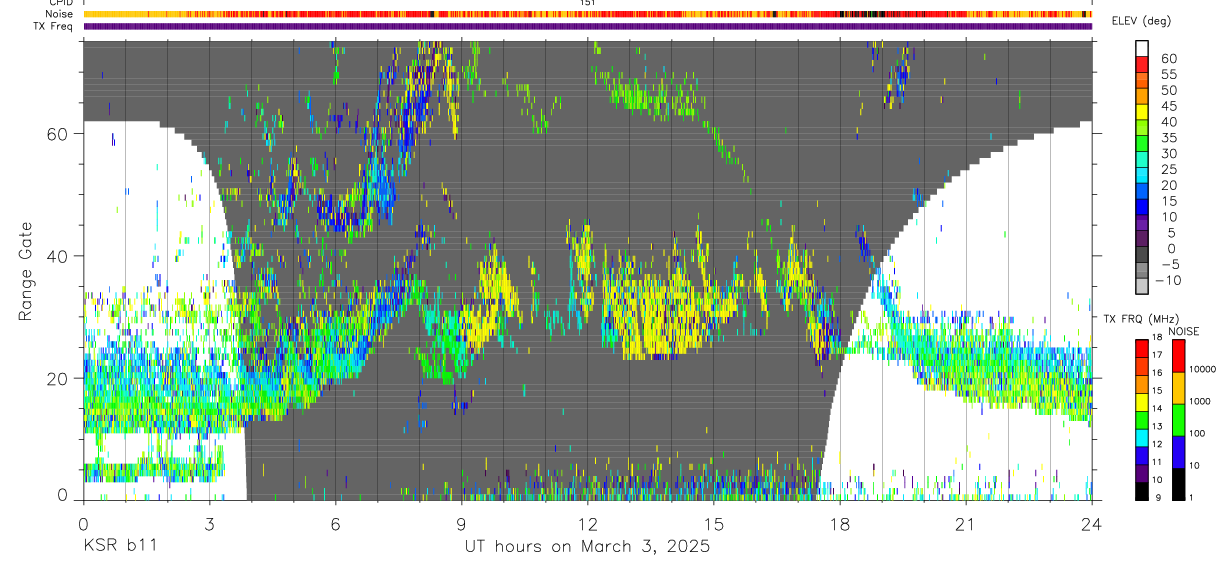Viewport: 1228px width, 567px height.
Task: Click the purple TX Freq strip above the plot
Action: [x=587, y=26]
